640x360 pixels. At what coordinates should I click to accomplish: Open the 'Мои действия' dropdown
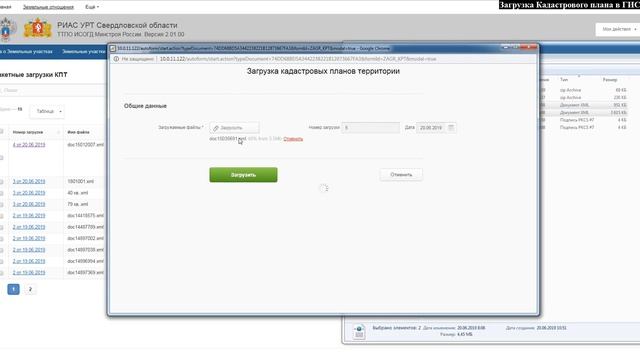point(618,29)
